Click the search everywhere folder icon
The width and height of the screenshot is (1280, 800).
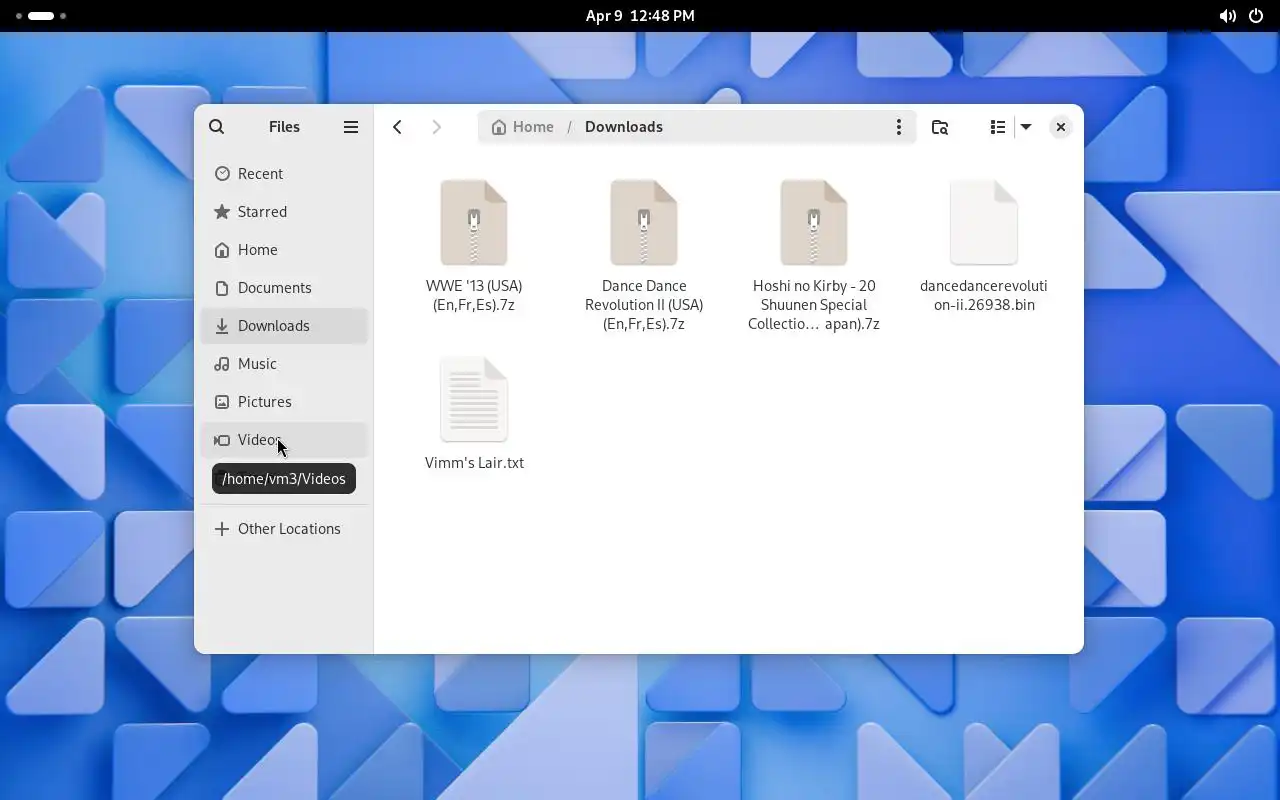click(940, 127)
